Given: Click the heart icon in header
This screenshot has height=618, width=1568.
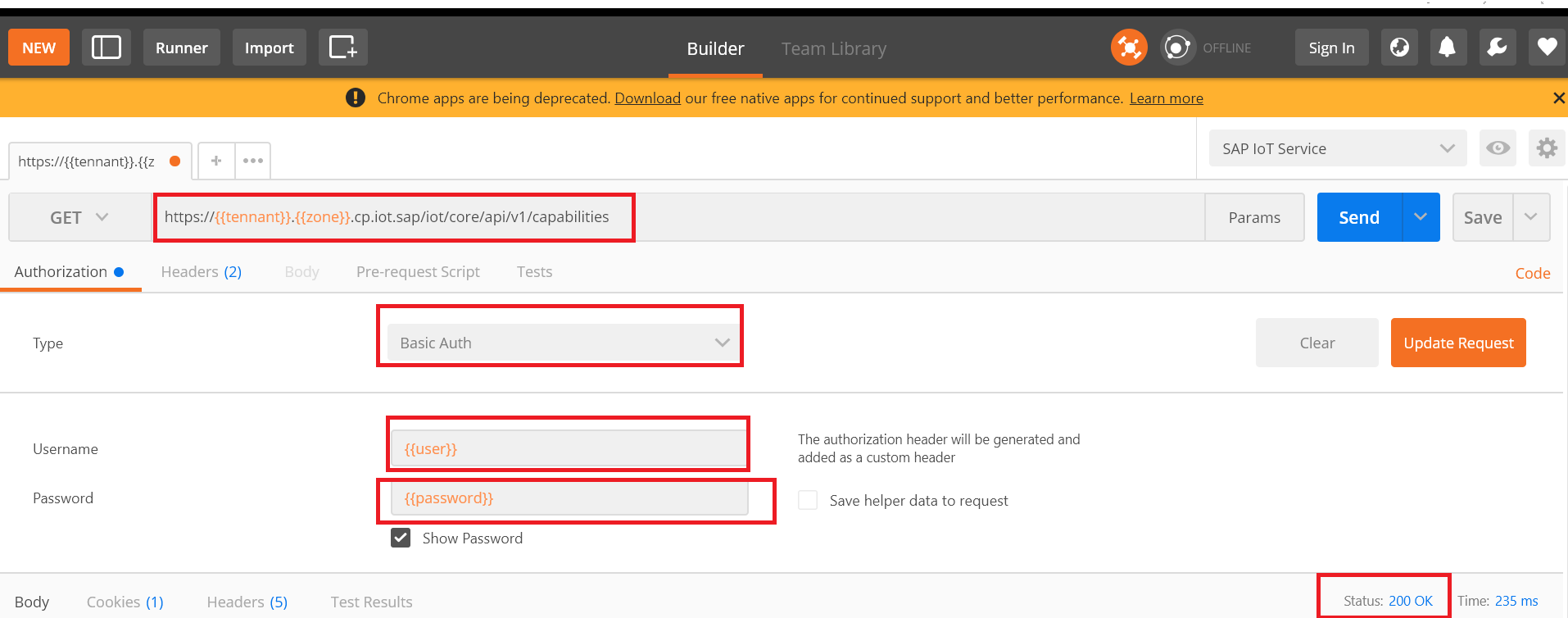Looking at the screenshot, I should (x=1546, y=48).
